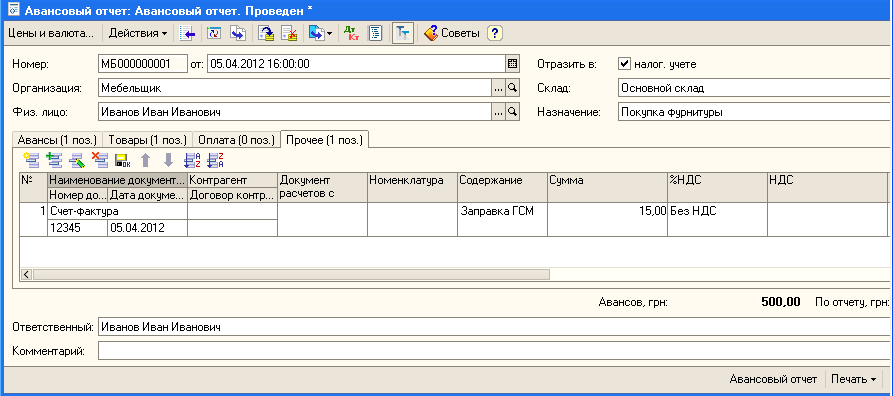Image resolution: width=893 pixels, height=396 pixels.
Task: Switch to Оплата (0 поз.) tab
Action: [x=236, y=140]
